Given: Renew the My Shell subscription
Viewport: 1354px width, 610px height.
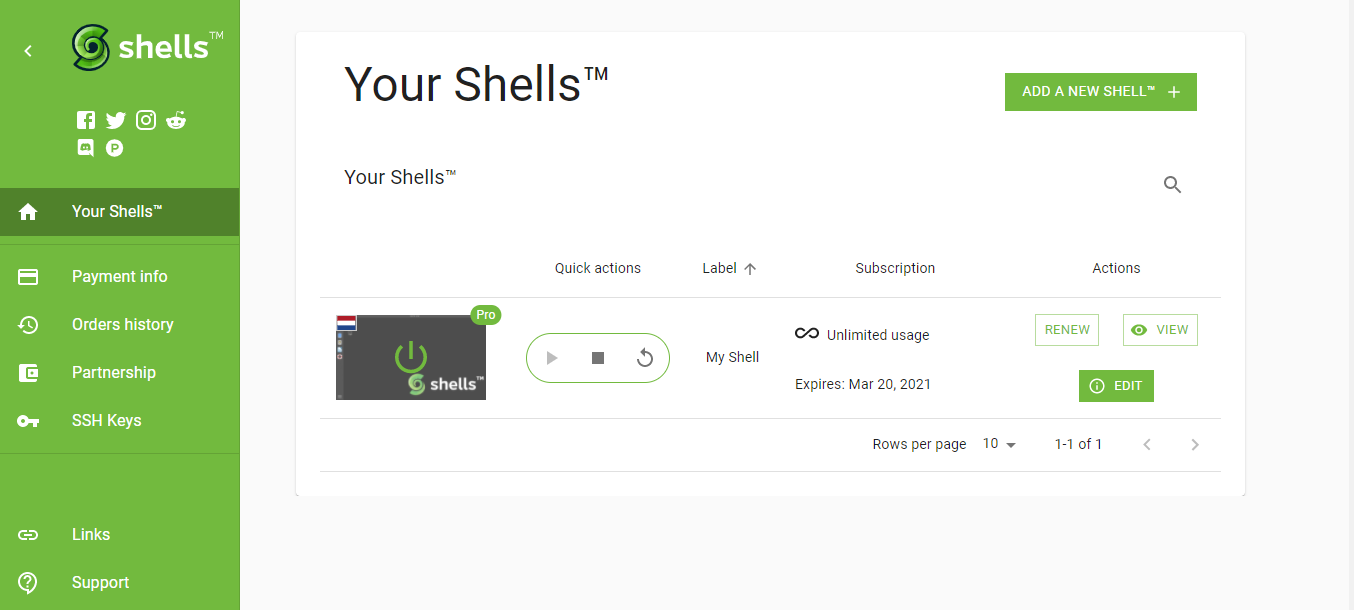Looking at the screenshot, I should pos(1066,329).
